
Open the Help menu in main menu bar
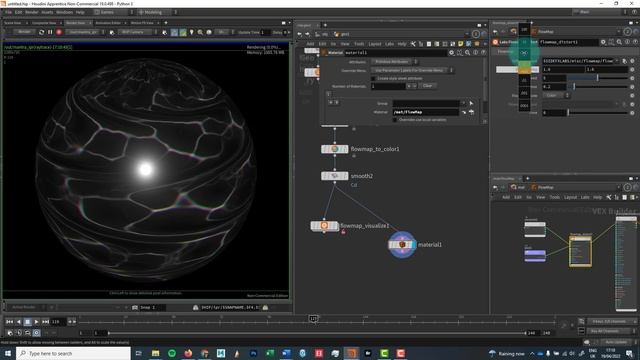coord(80,12)
